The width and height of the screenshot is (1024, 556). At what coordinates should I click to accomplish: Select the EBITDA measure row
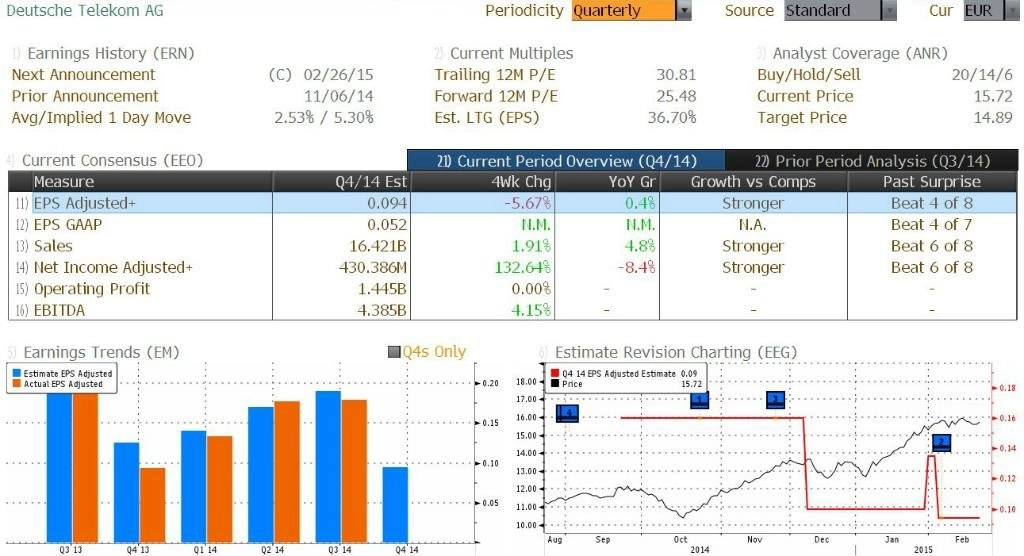(x=513, y=310)
